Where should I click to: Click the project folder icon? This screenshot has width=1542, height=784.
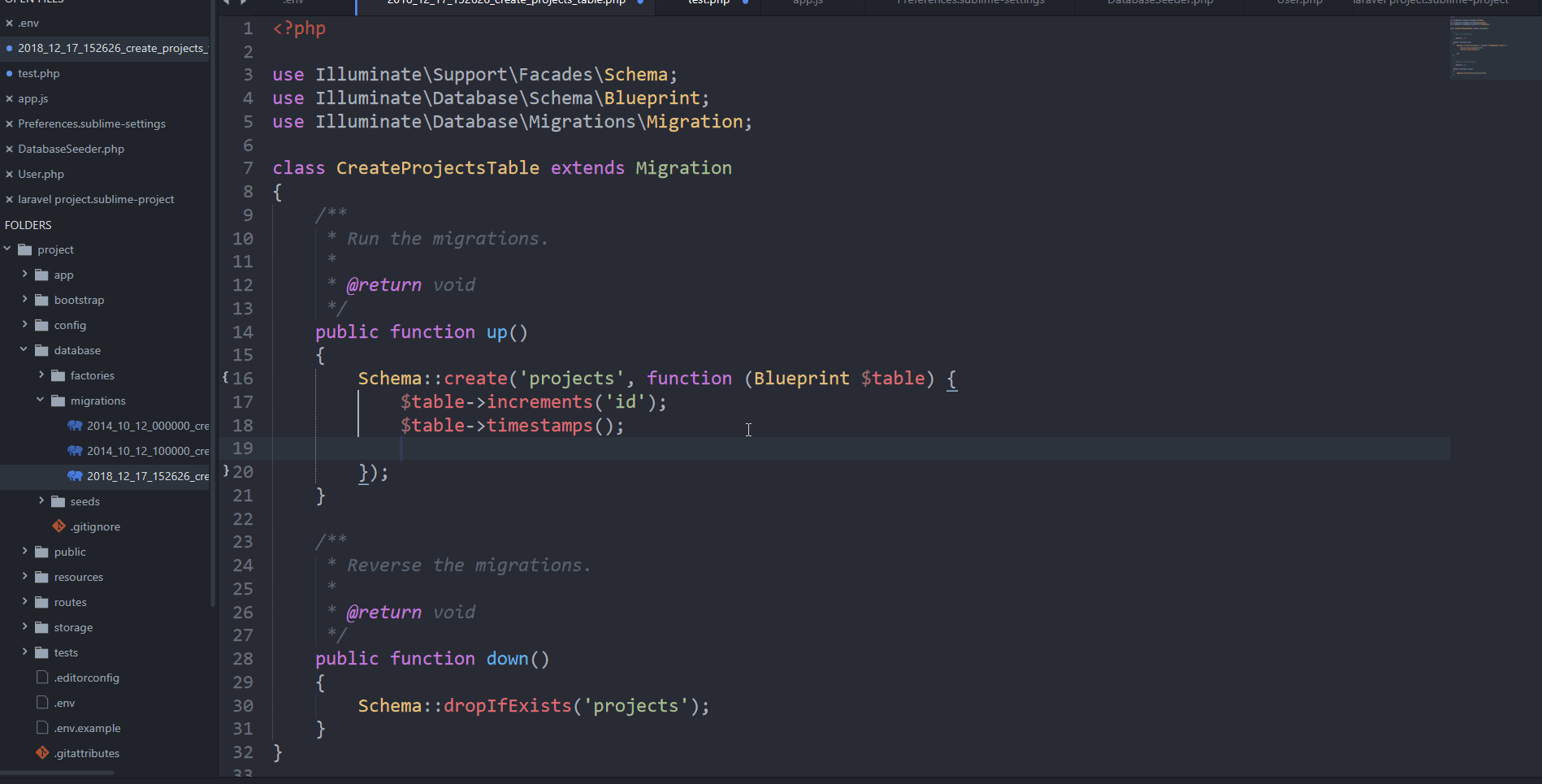(x=25, y=249)
